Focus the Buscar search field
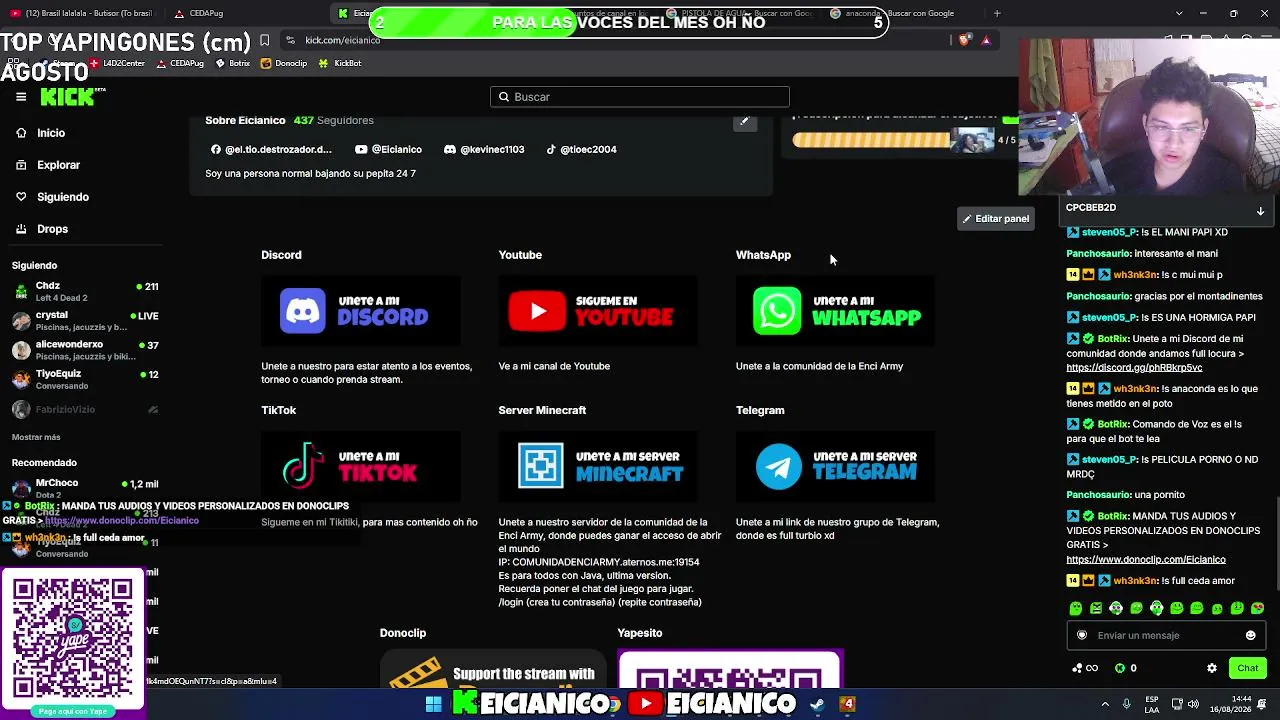The width and height of the screenshot is (1280, 720). click(x=640, y=97)
